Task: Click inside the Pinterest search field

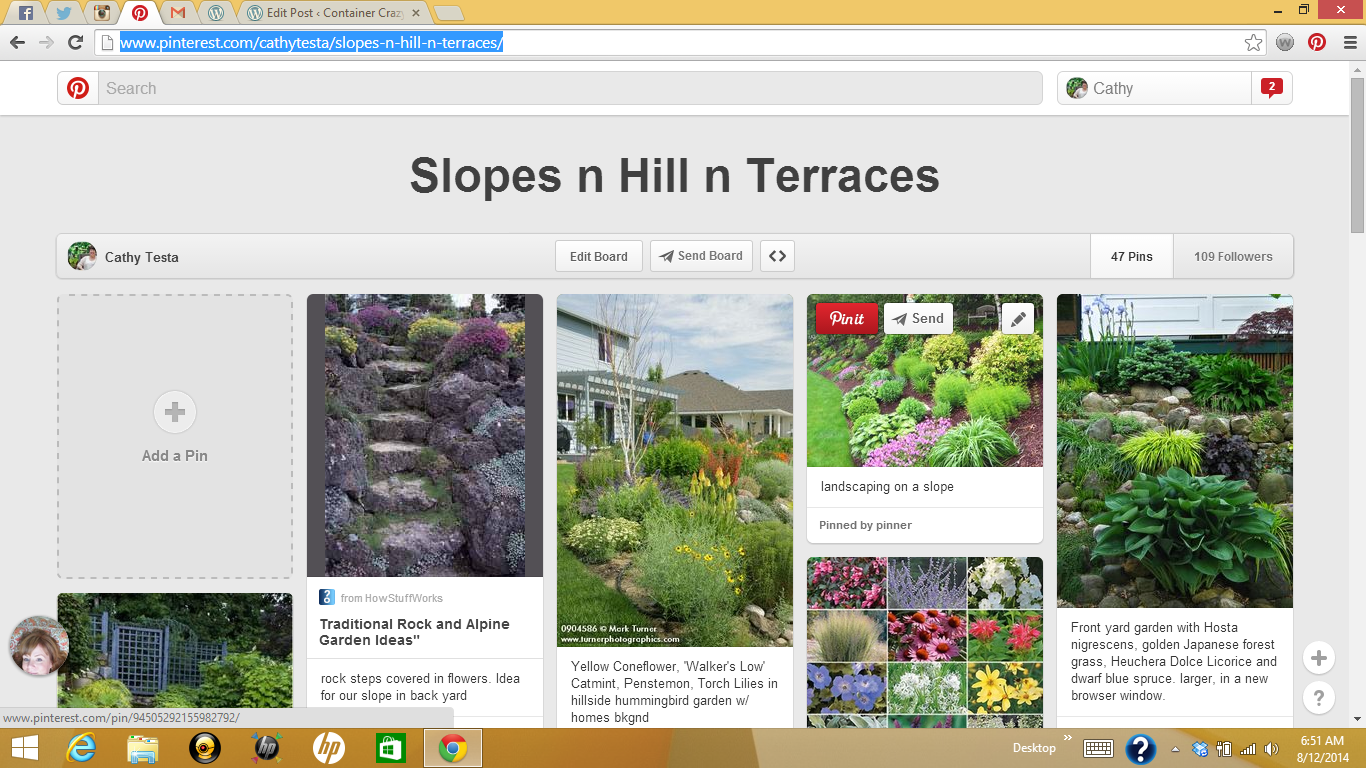Action: click(570, 88)
